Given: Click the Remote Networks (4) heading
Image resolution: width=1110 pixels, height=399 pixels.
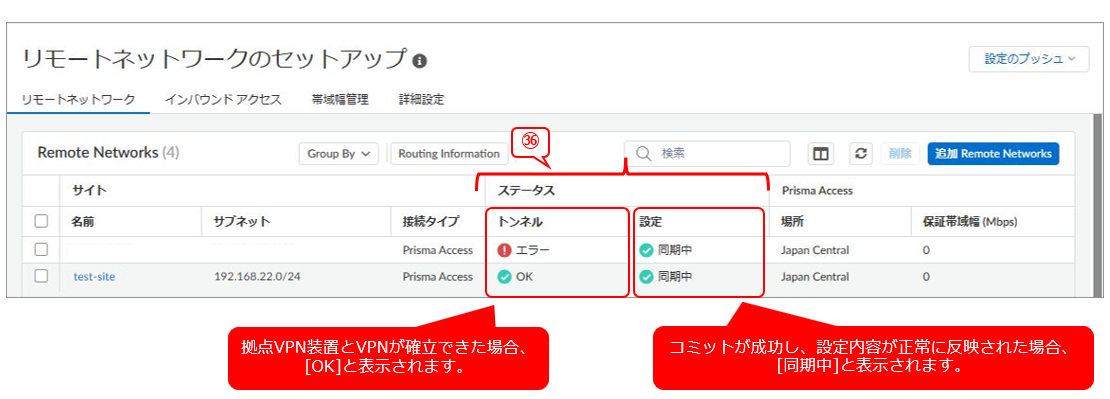Looking at the screenshot, I should pos(108,153).
